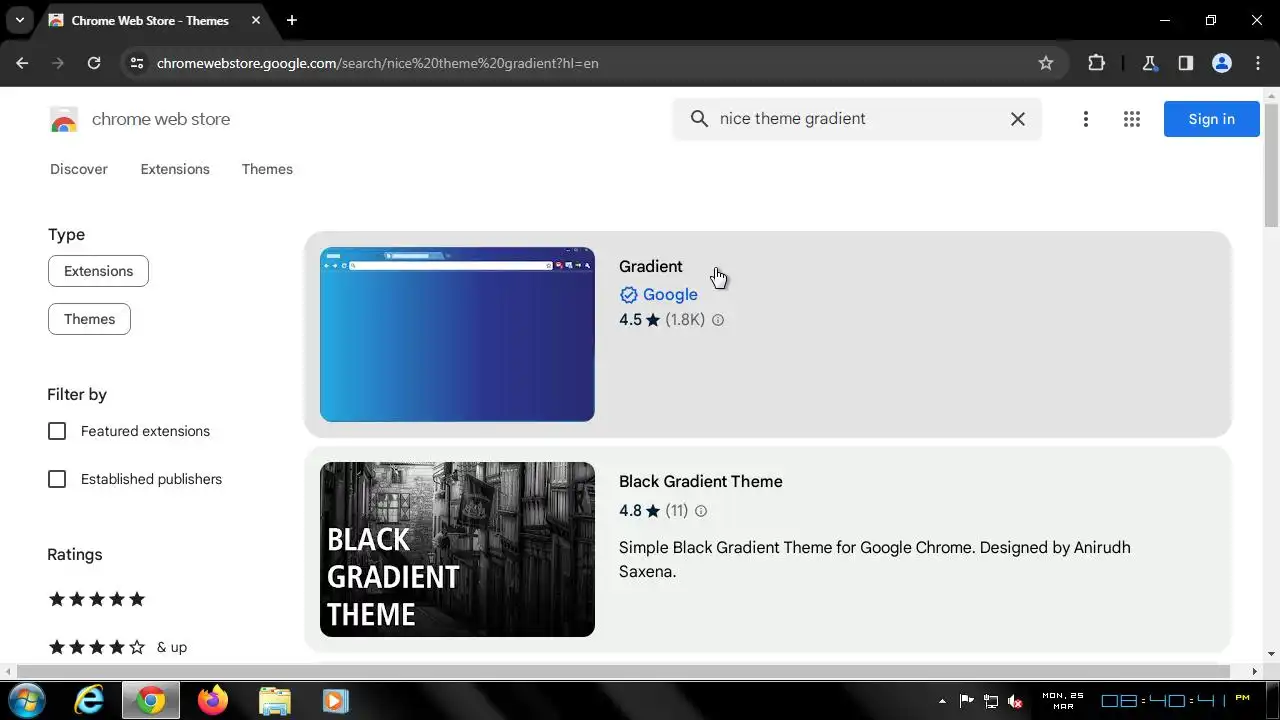Open Firefox from the taskbar
Image resolution: width=1280 pixels, height=720 pixels.
212,700
